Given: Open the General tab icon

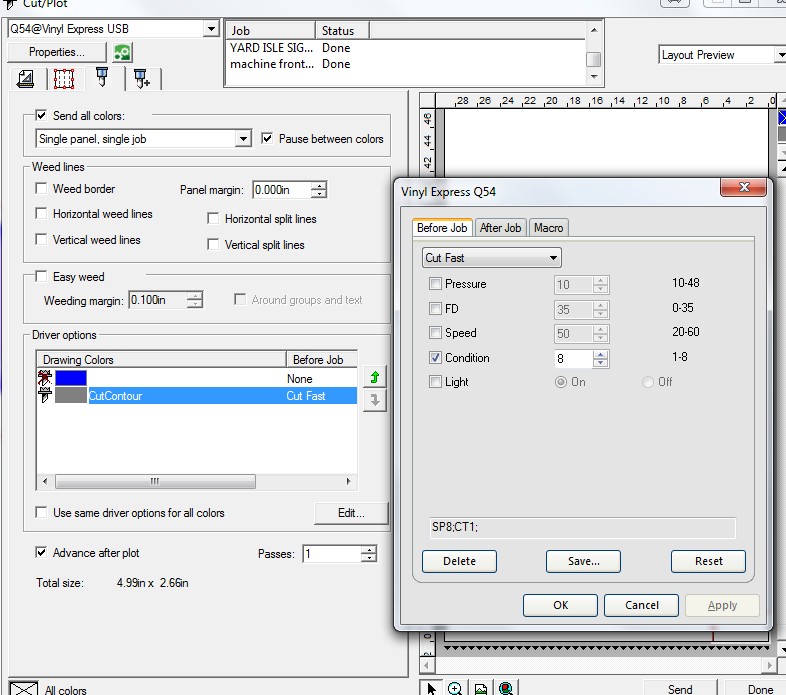Looking at the screenshot, I should point(26,79).
